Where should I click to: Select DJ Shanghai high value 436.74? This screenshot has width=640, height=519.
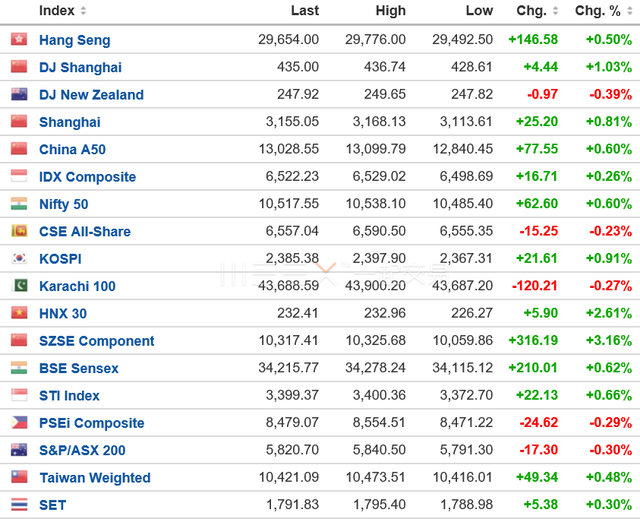point(385,67)
